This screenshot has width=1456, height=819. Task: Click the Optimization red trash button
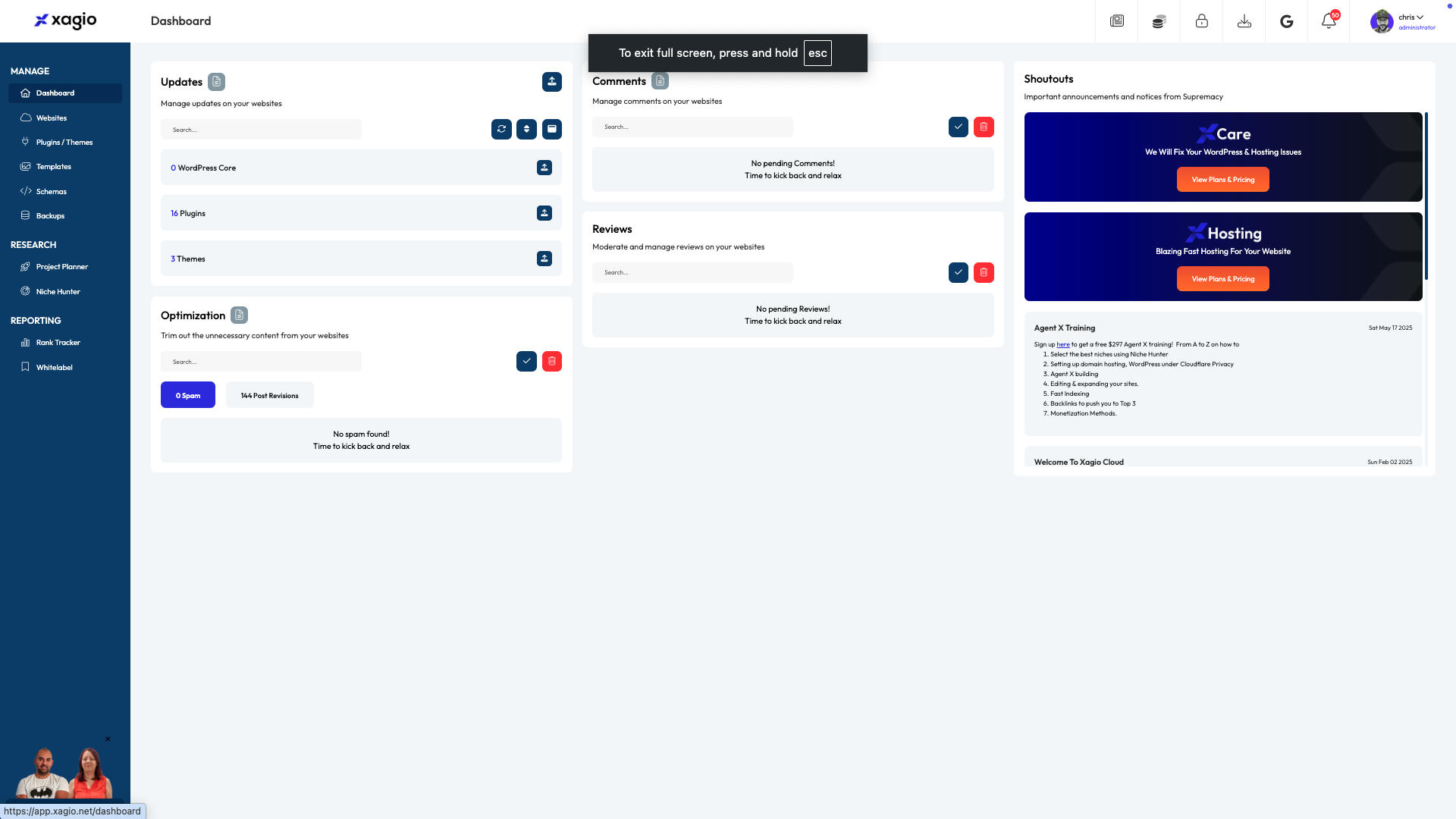click(x=552, y=361)
